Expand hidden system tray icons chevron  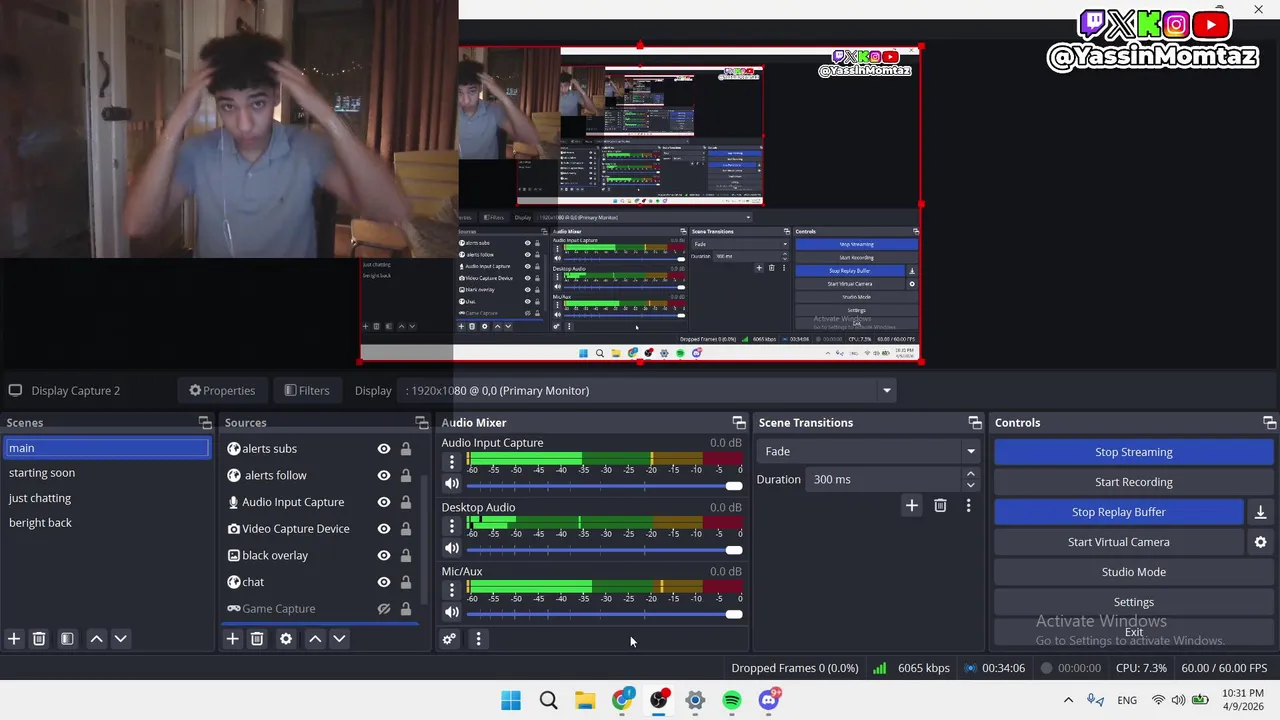point(1068,700)
